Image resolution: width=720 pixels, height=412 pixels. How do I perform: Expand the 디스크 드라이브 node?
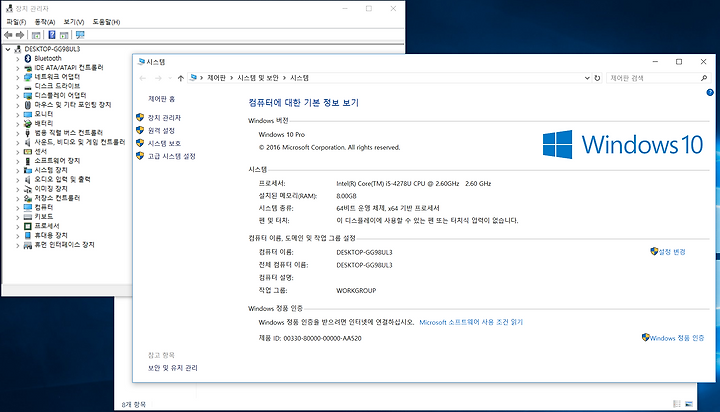[x=17, y=86]
